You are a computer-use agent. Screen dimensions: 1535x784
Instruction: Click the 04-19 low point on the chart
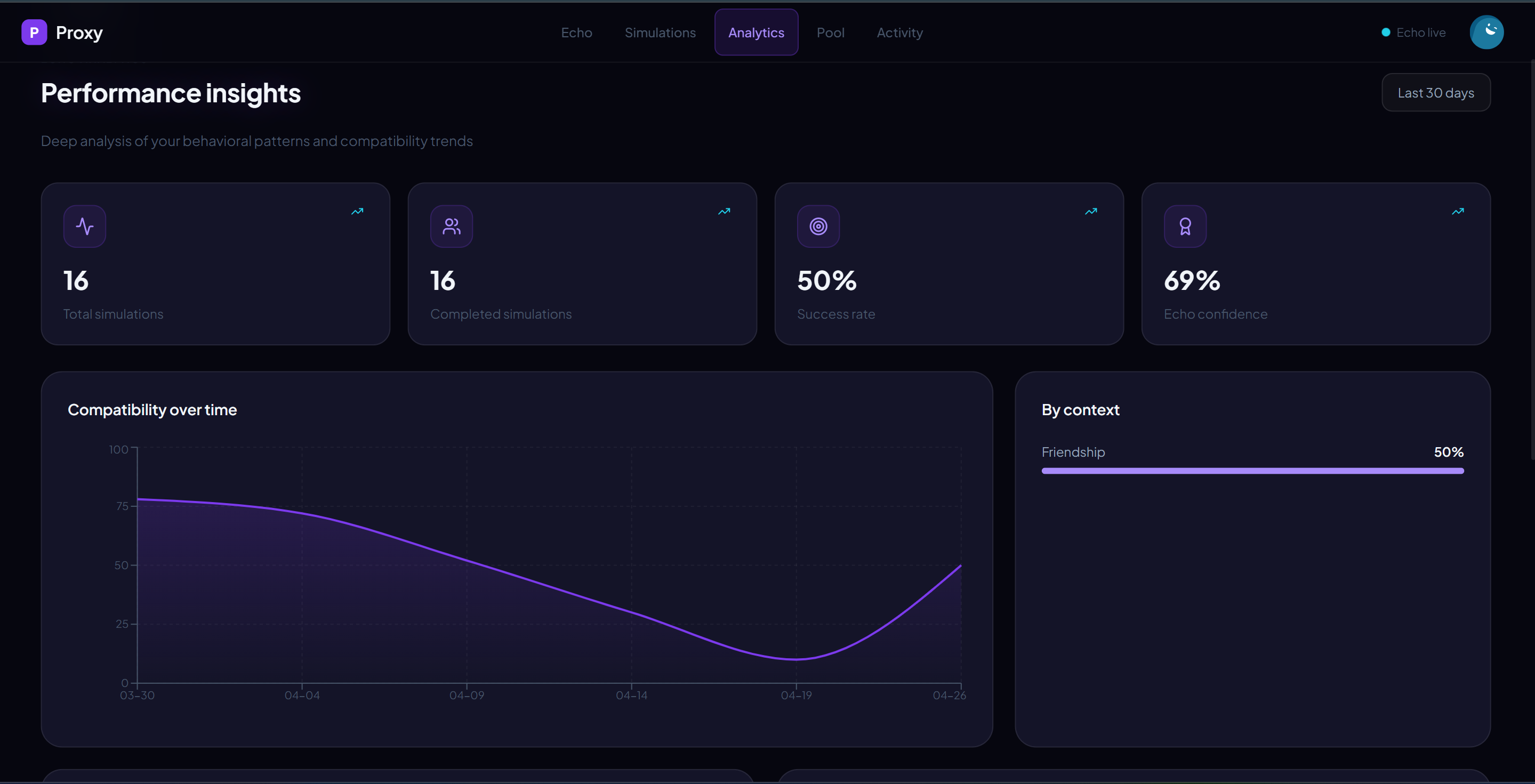point(796,659)
